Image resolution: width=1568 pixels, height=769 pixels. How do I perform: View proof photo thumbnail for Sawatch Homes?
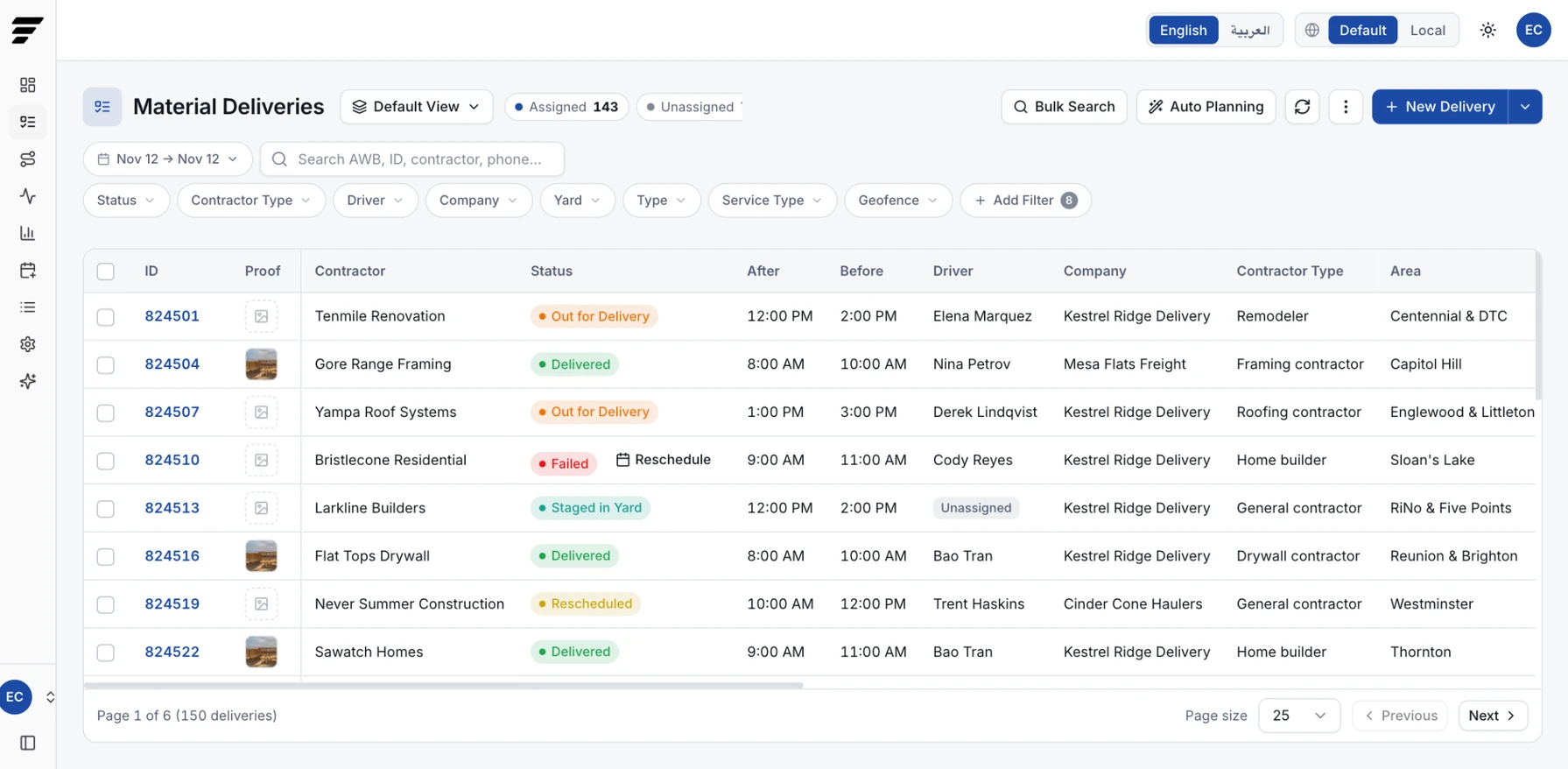tap(261, 652)
